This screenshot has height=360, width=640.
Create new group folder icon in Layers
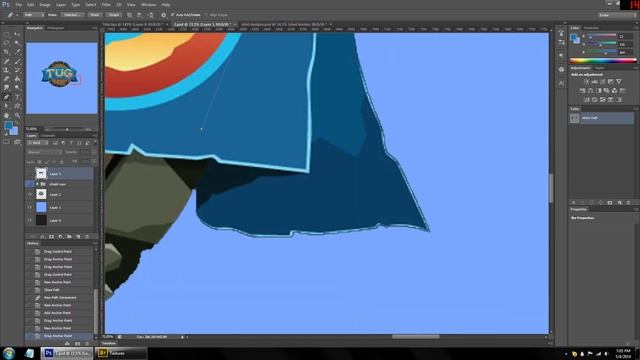(x=69, y=236)
